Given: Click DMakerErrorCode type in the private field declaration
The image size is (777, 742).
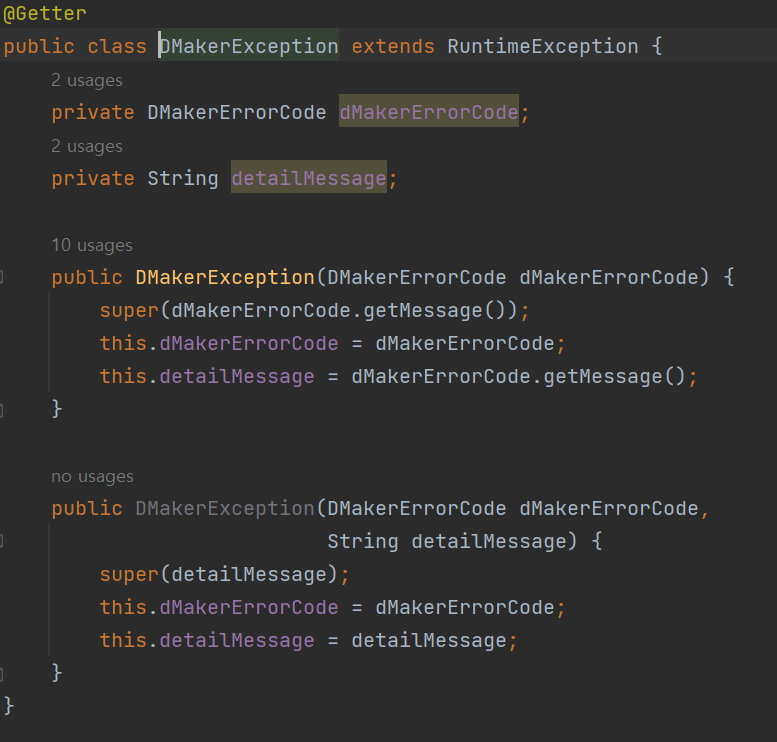Looking at the screenshot, I should click(237, 112).
